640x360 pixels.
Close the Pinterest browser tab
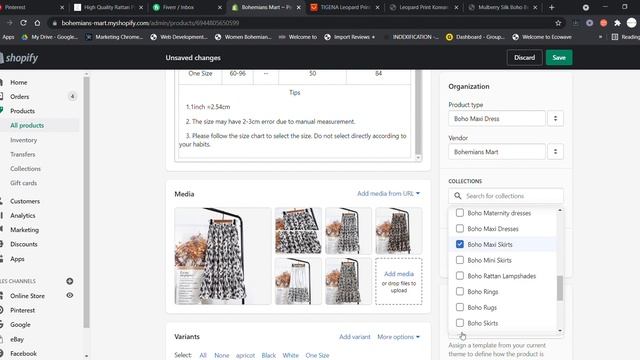[62, 7]
